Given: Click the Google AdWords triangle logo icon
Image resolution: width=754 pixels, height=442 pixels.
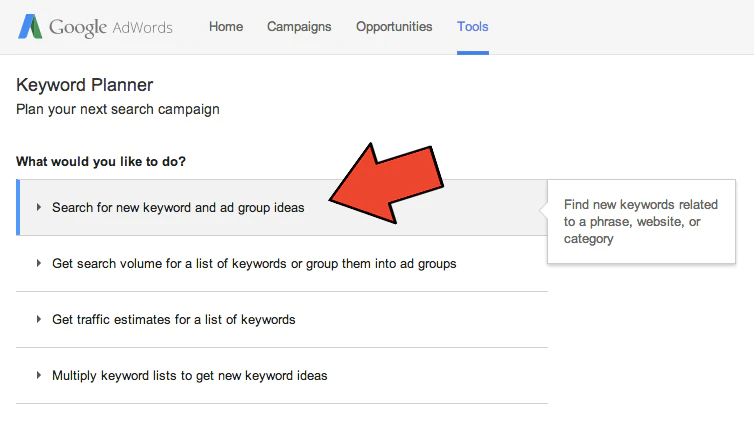Looking at the screenshot, I should tap(29, 27).
